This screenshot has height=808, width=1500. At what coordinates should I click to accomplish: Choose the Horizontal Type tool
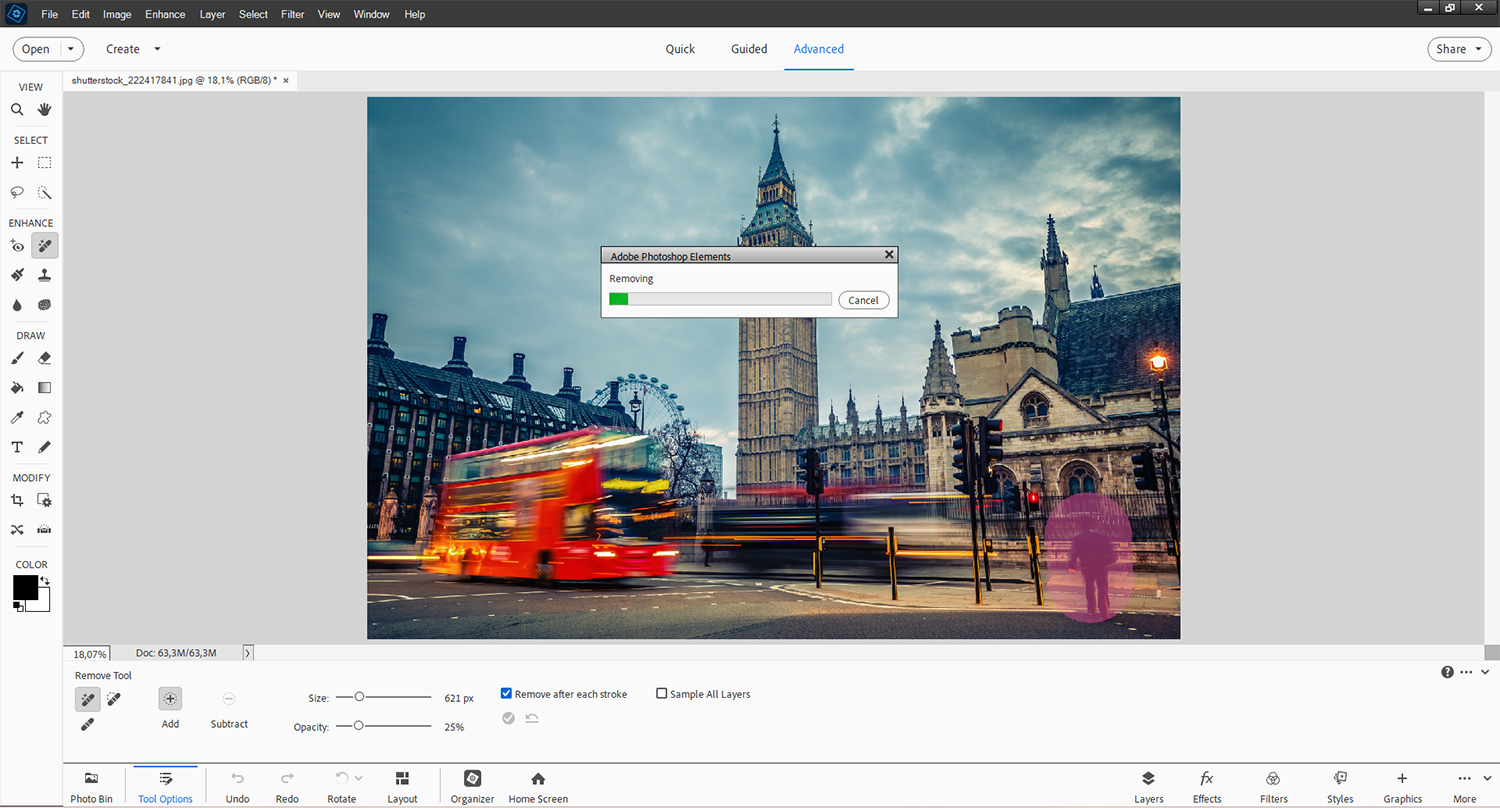17,447
